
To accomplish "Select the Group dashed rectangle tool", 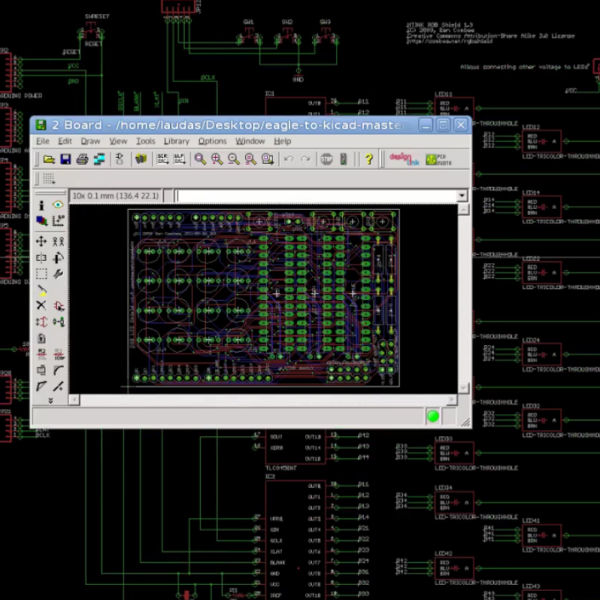I will [41, 274].
